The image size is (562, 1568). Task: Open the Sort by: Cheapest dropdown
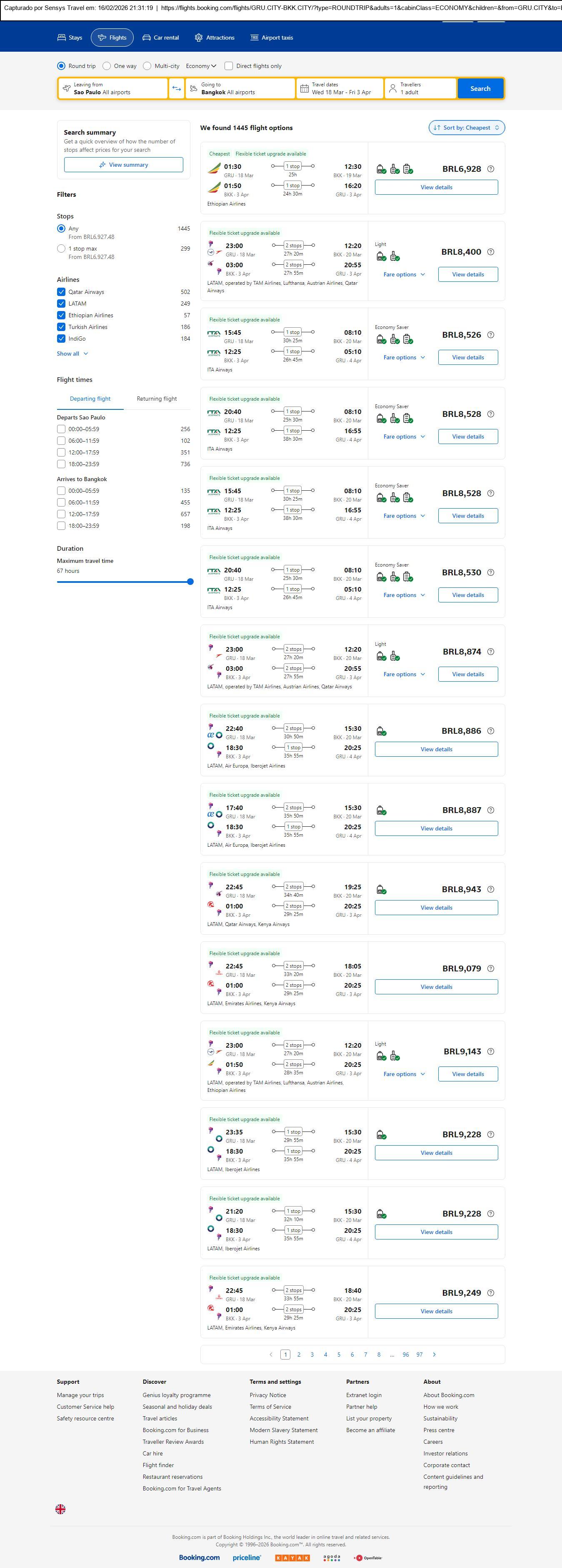tap(467, 128)
